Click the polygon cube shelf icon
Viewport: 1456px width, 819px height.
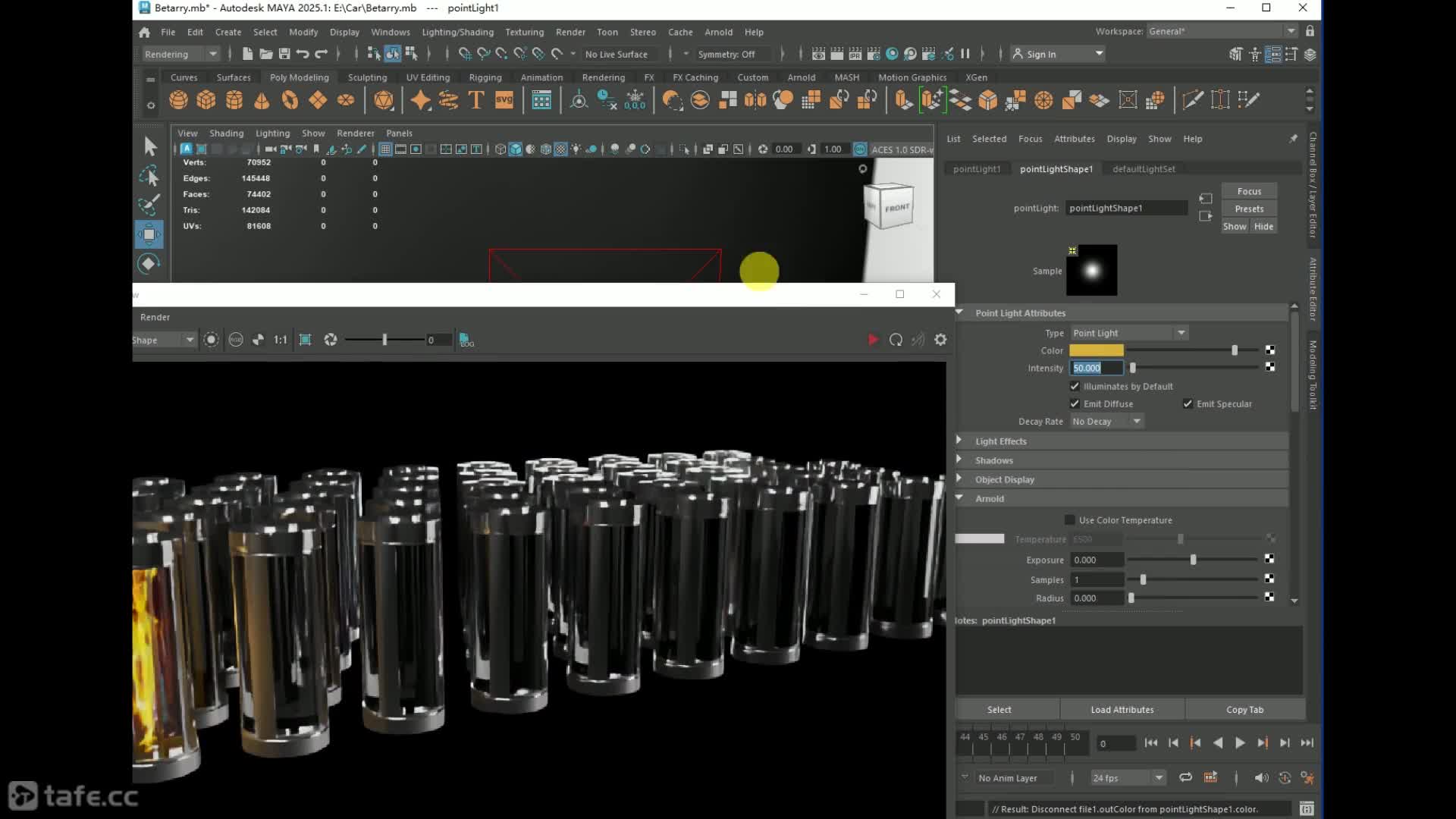point(206,100)
